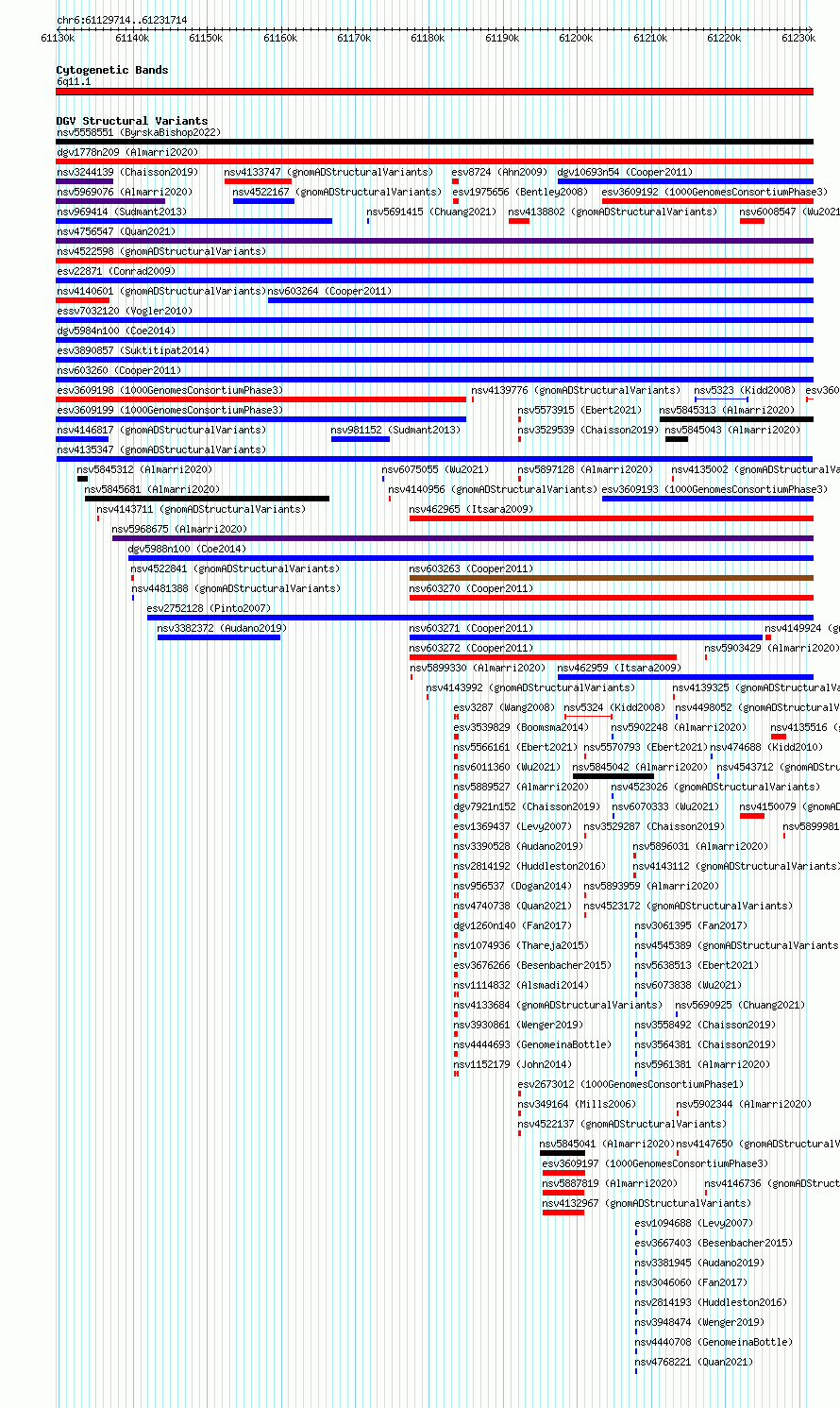The width and height of the screenshot is (840, 1408).
Task: Select essv7032120 (Vogler2010) label
Action: click(x=125, y=312)
